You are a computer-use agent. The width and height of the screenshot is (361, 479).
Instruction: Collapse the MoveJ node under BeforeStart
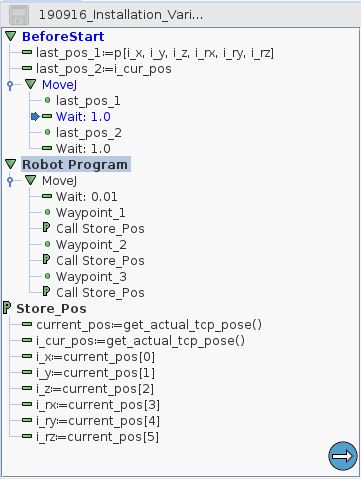click(31, 84)
